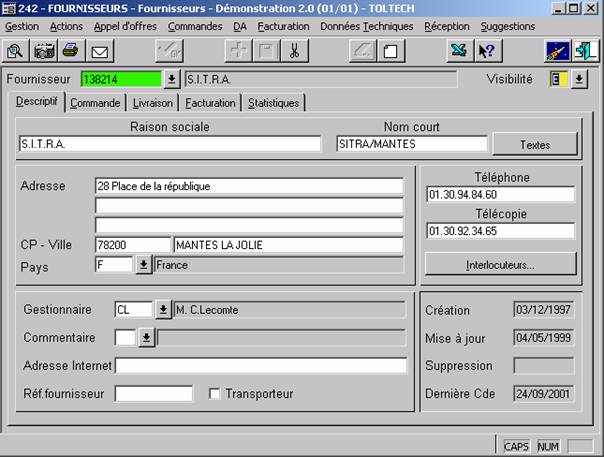The height and width of the screenshot is (457, 604).
Task: Open the Commentaire dropdown arrow
Action: [x=146, y=338]
